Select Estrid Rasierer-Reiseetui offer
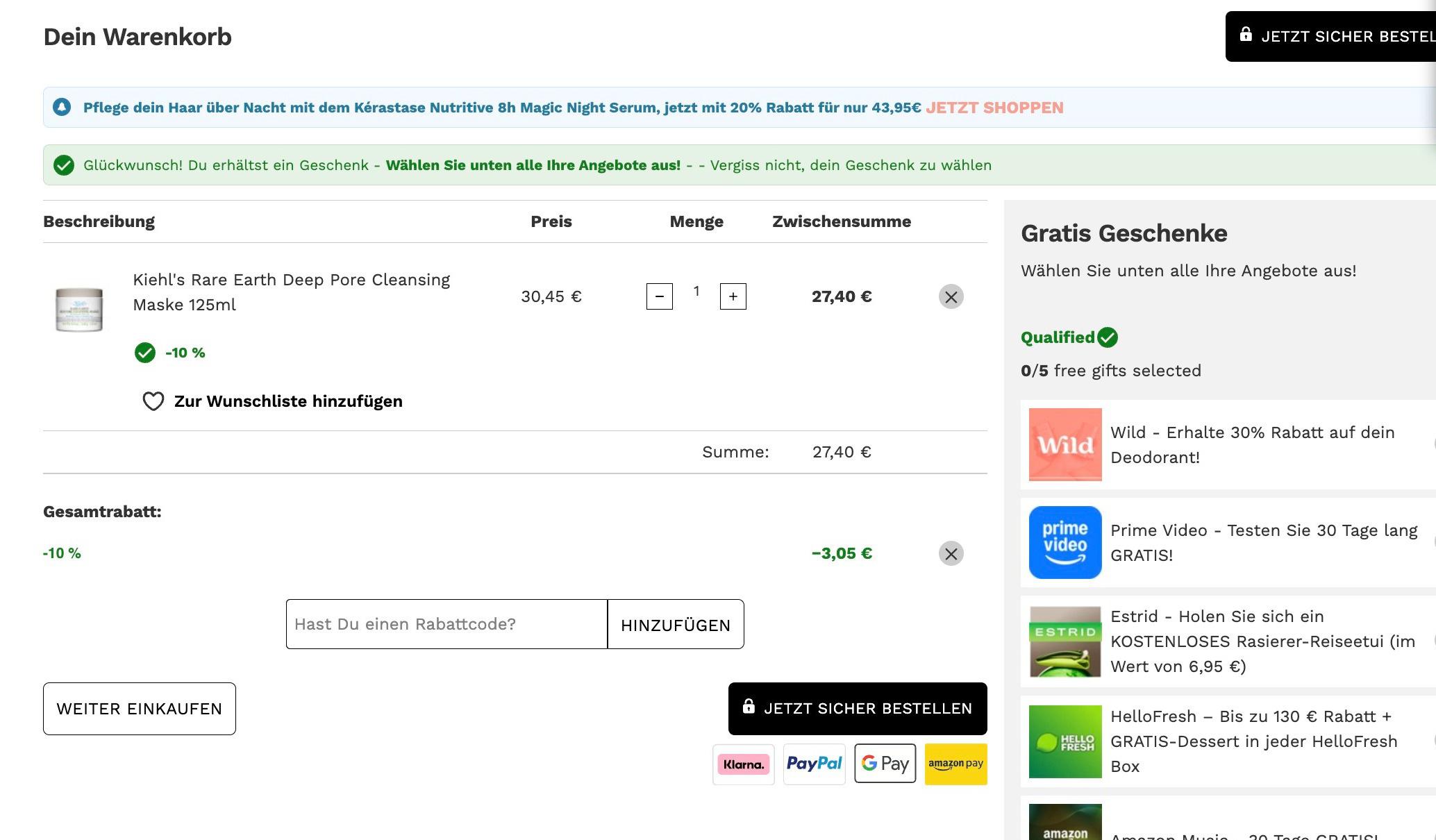This screenshot has height=840, width=1436. point(1262,641)
